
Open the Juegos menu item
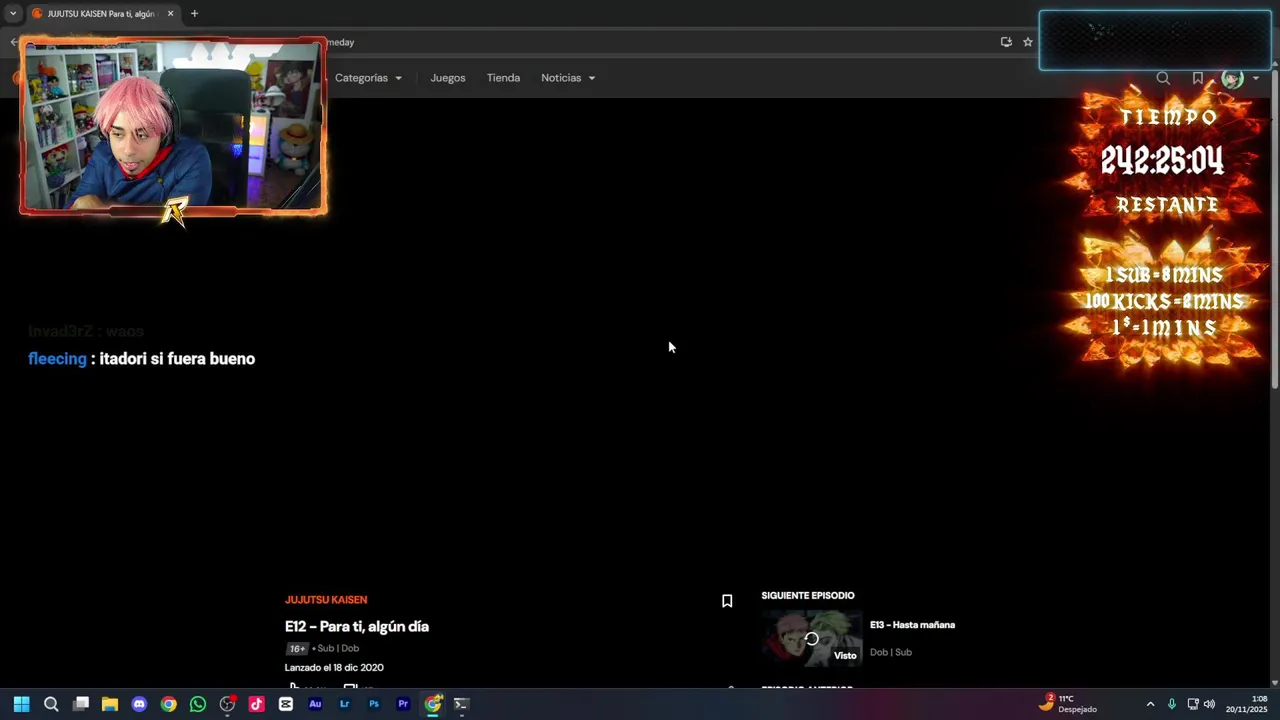click(448, 78)
